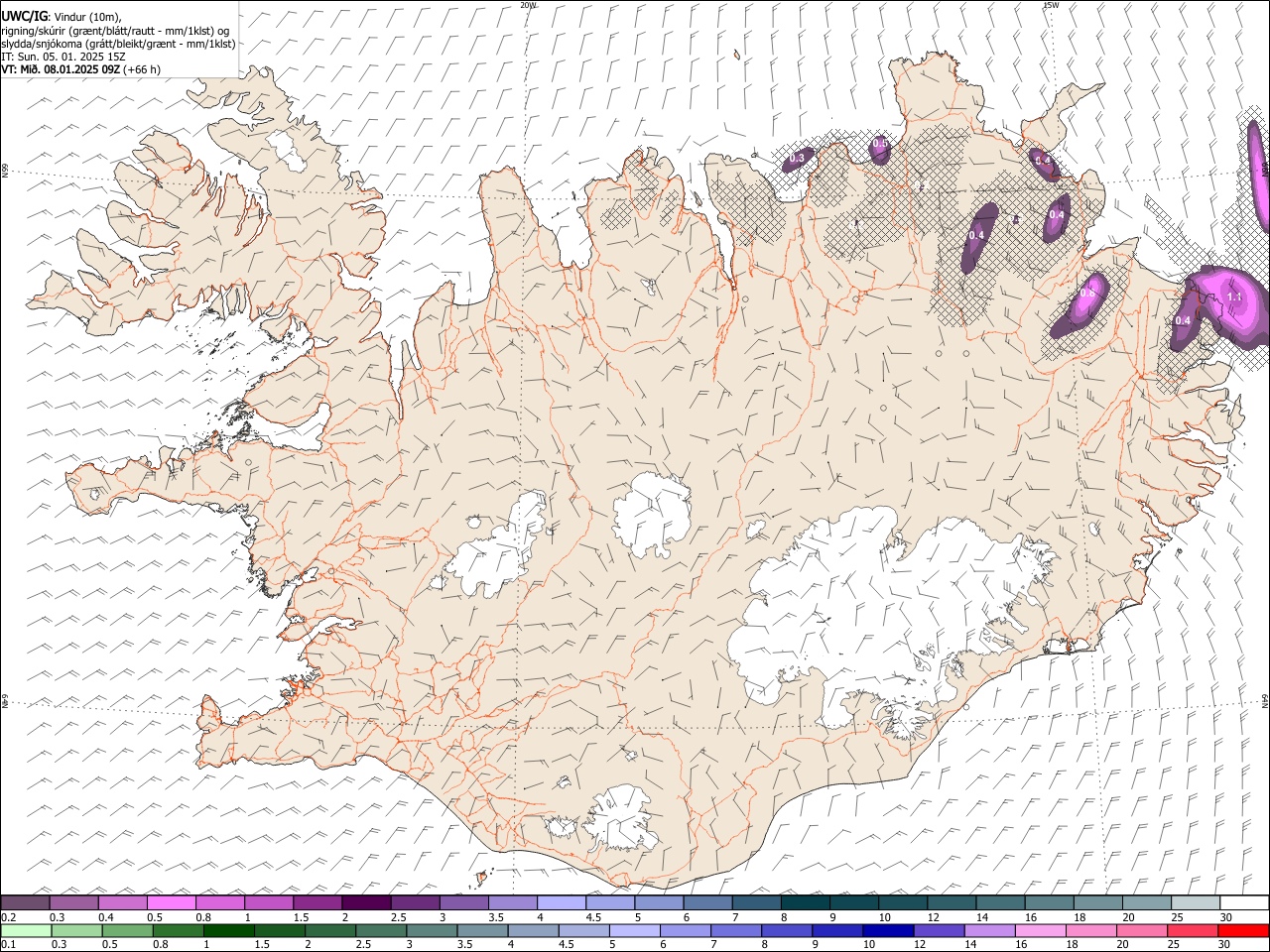
Task: Click the 1.1 precipitation label off the east coast
Action: (x=1235, y=297)
